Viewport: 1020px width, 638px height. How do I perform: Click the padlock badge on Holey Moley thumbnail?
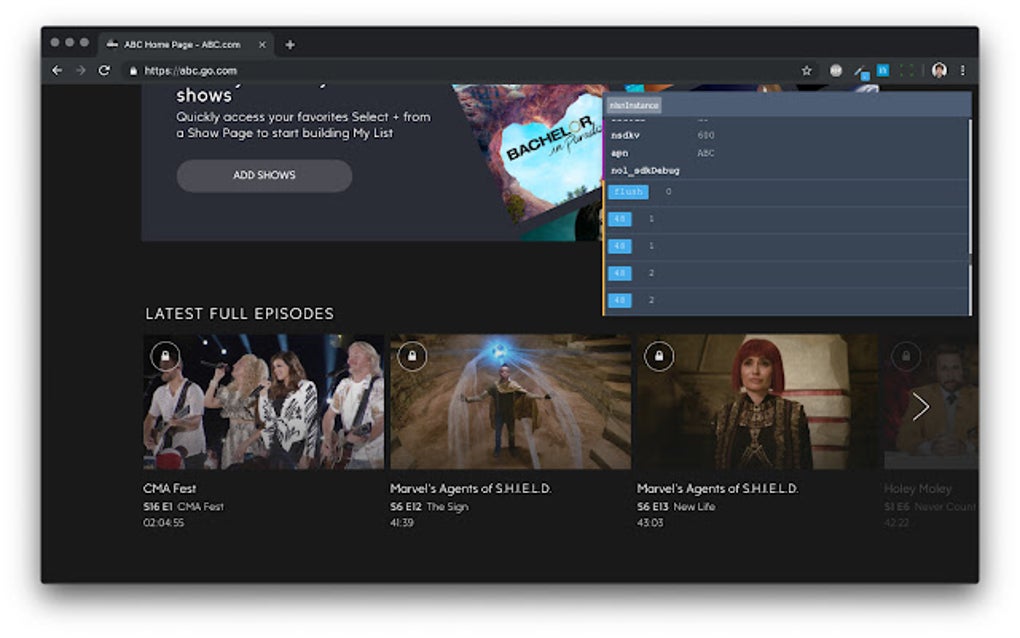click(906, 357)
